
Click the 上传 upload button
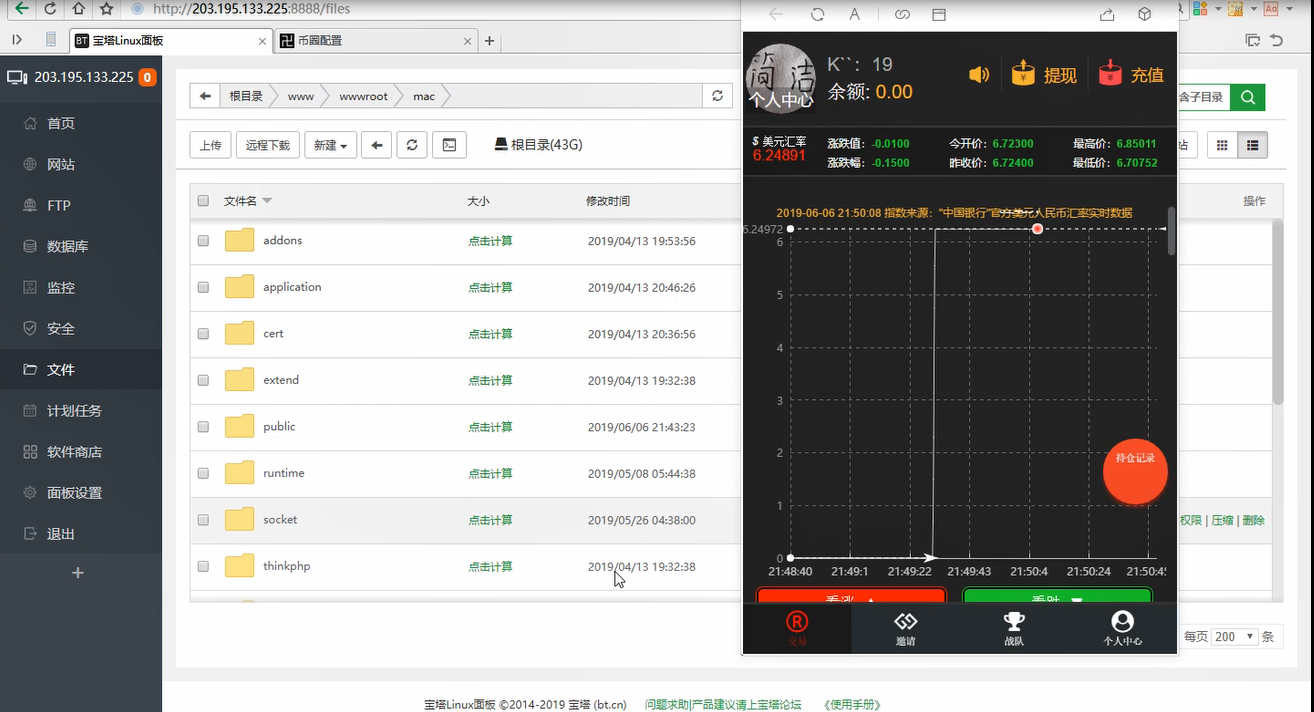210,145
